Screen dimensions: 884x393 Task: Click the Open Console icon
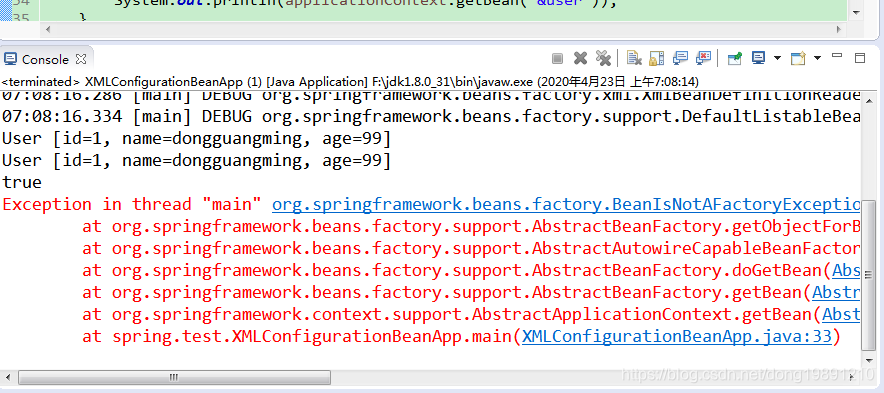point(798,58)
